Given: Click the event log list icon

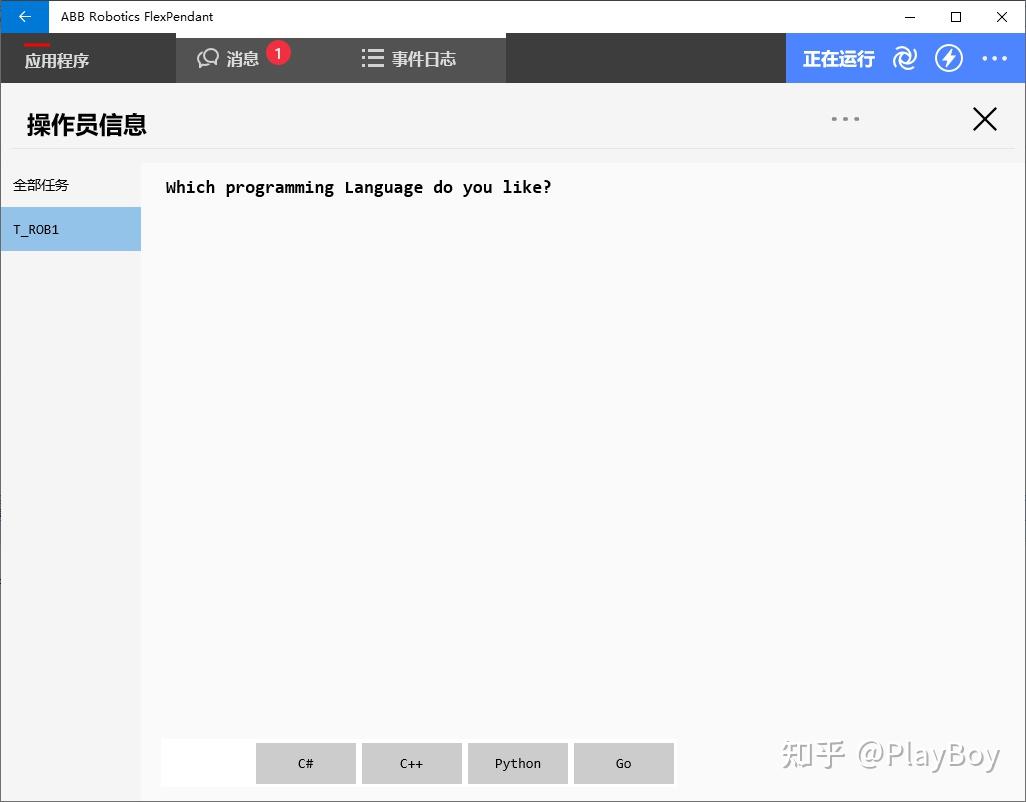Looking at the screenshot, I should click(371, 58).
